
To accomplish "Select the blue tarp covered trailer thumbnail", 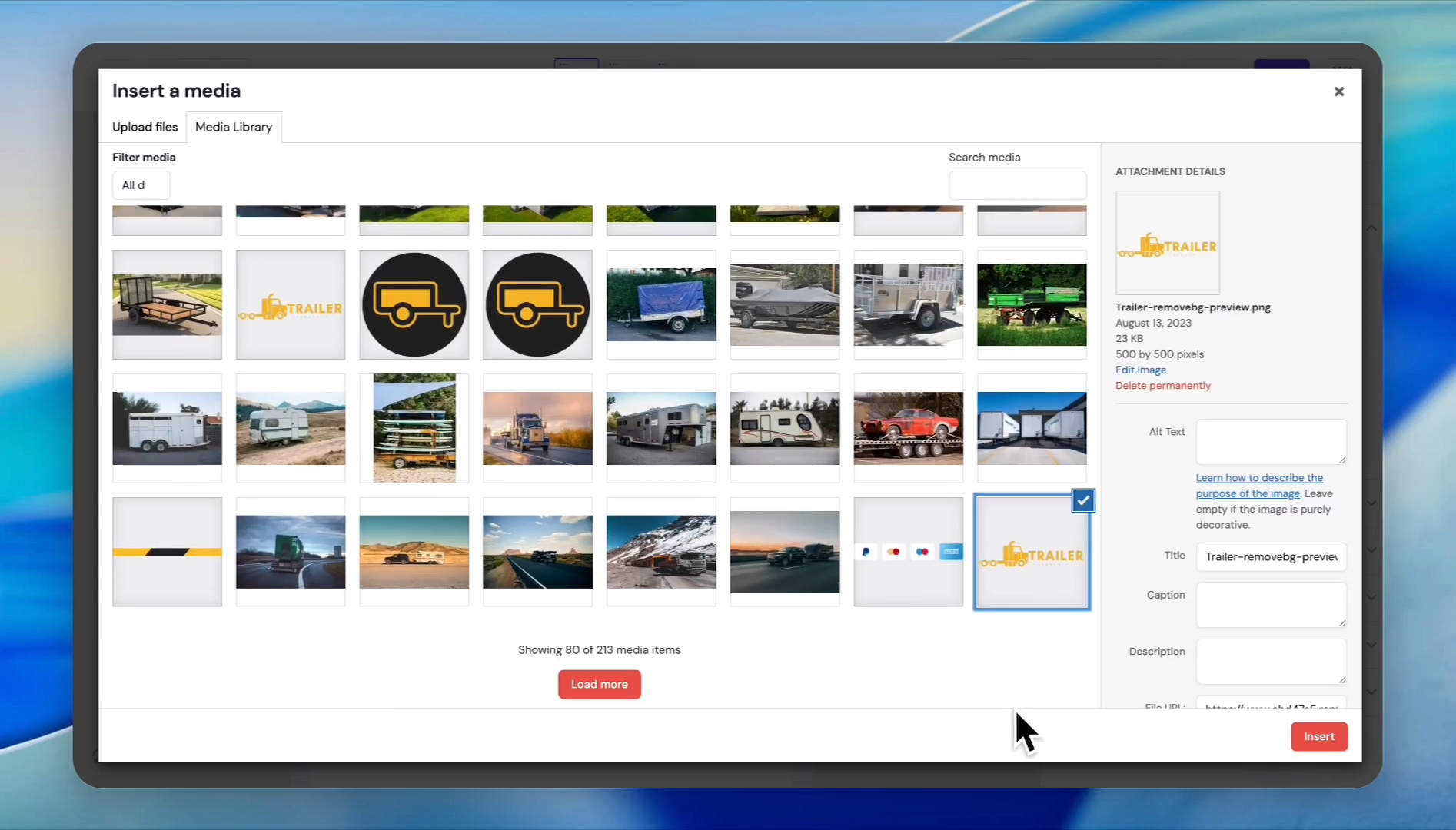I will tap(661, 304).
